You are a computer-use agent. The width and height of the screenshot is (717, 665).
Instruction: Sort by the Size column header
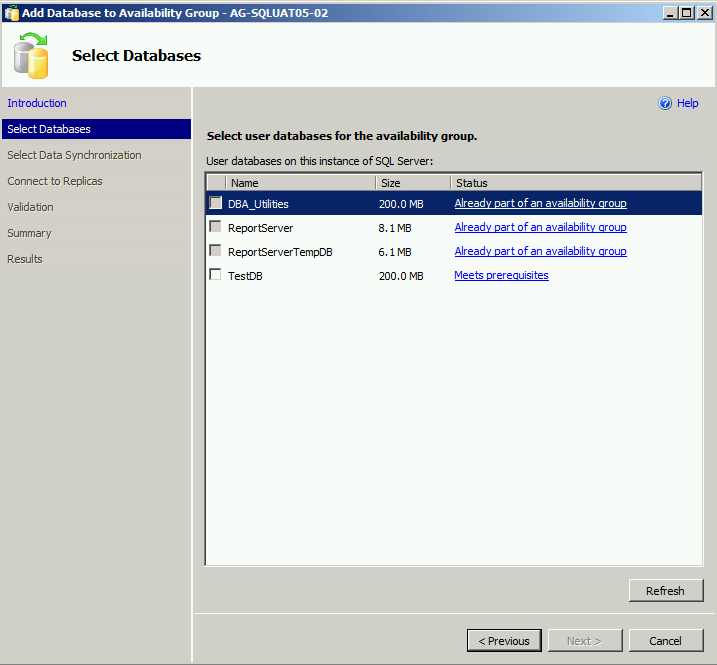[x=413, y=183]
